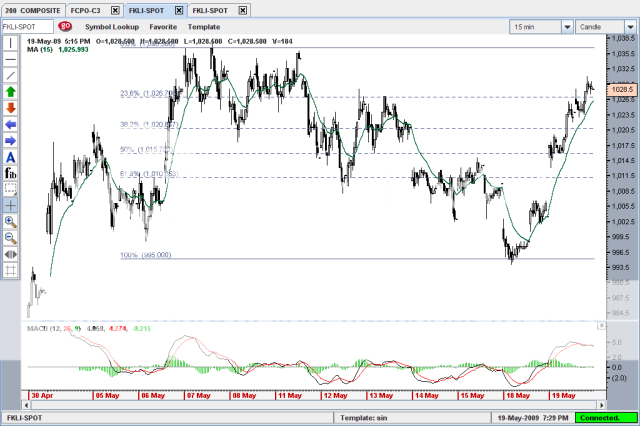Image resolution: width=640 pixels, height=426 pixels.
Task: Pick the diagonal trend line tool
Action: 10,75
